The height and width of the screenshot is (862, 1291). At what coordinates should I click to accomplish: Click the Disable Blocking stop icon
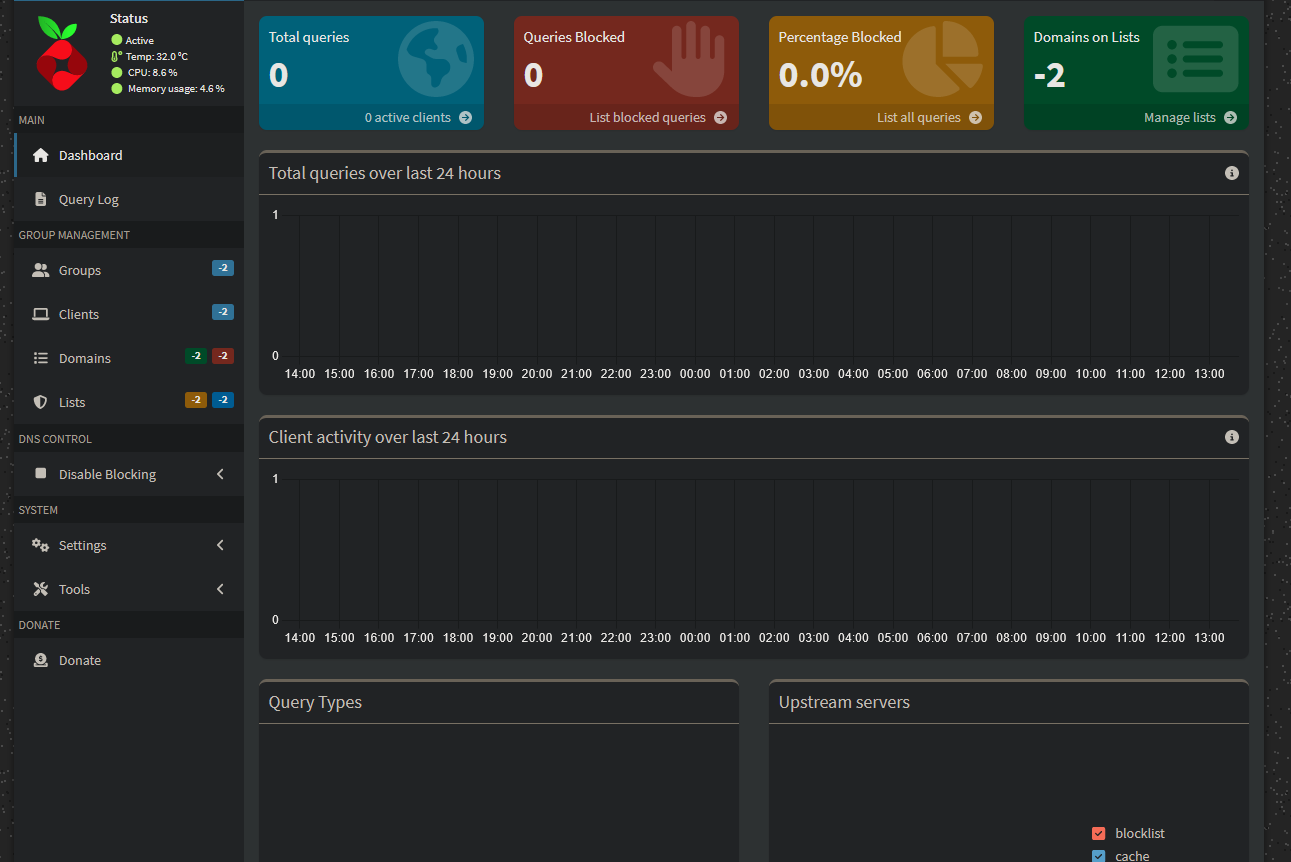[41, 474]
